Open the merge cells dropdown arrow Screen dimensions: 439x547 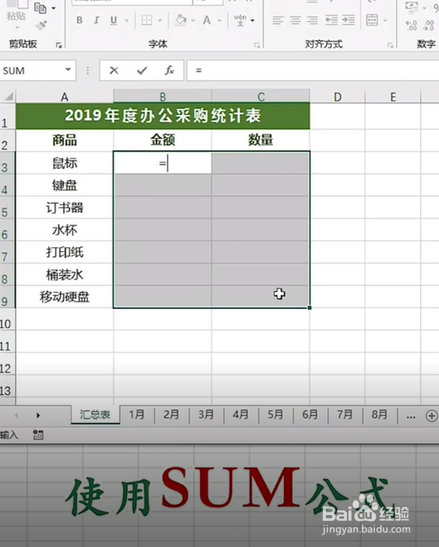(385, 21)
